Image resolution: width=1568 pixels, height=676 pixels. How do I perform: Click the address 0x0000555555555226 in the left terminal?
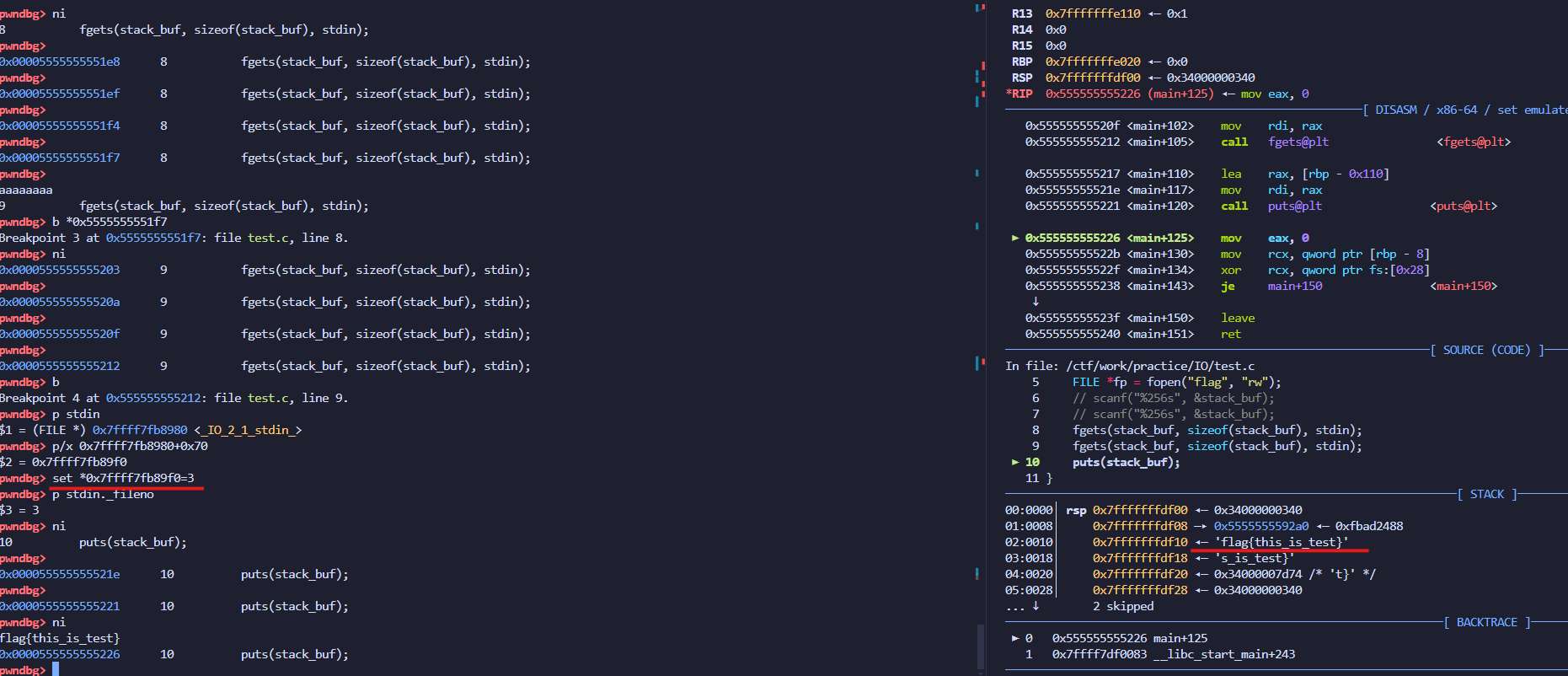pos(60,654)
